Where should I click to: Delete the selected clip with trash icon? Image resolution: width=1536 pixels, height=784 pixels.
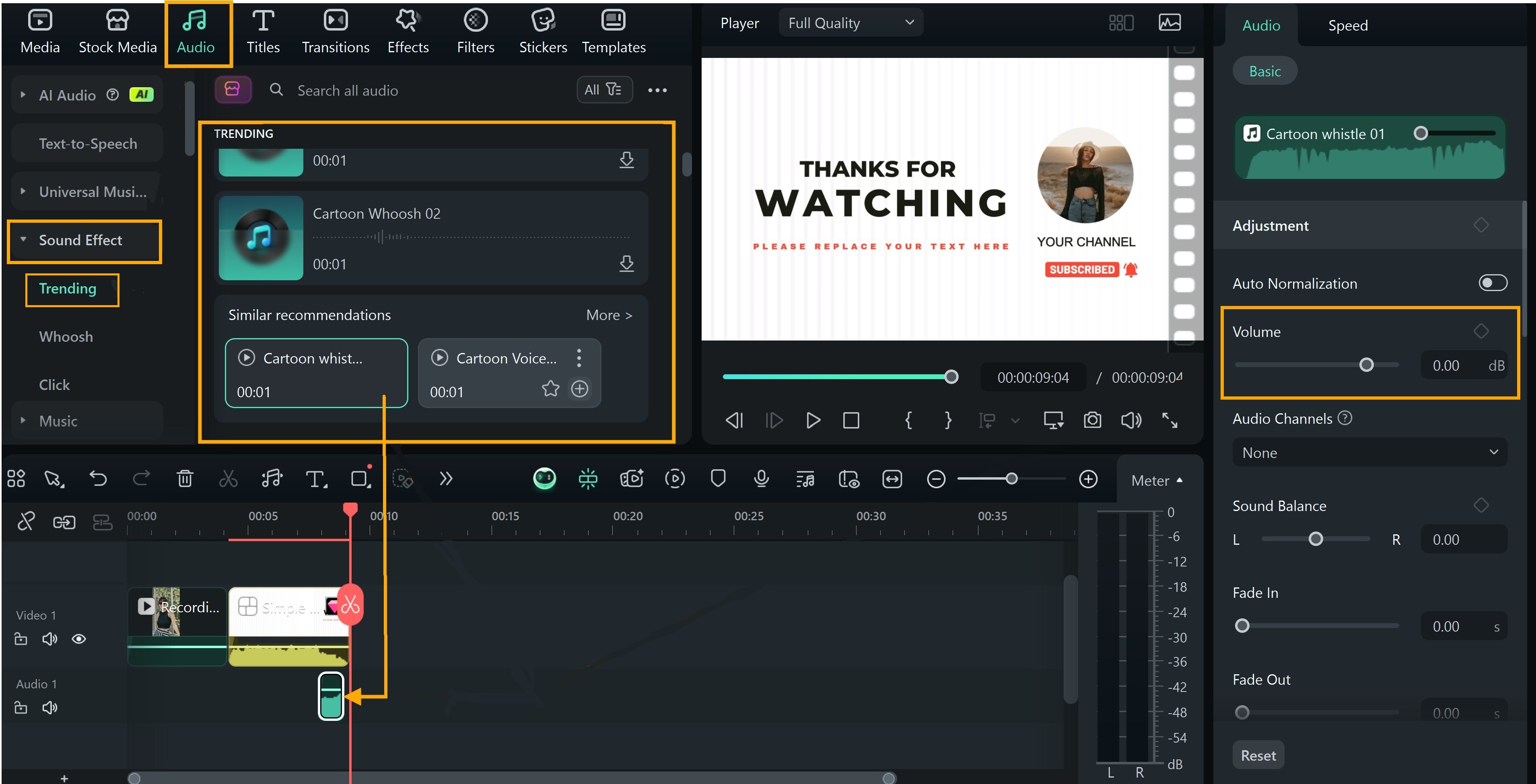185,478
